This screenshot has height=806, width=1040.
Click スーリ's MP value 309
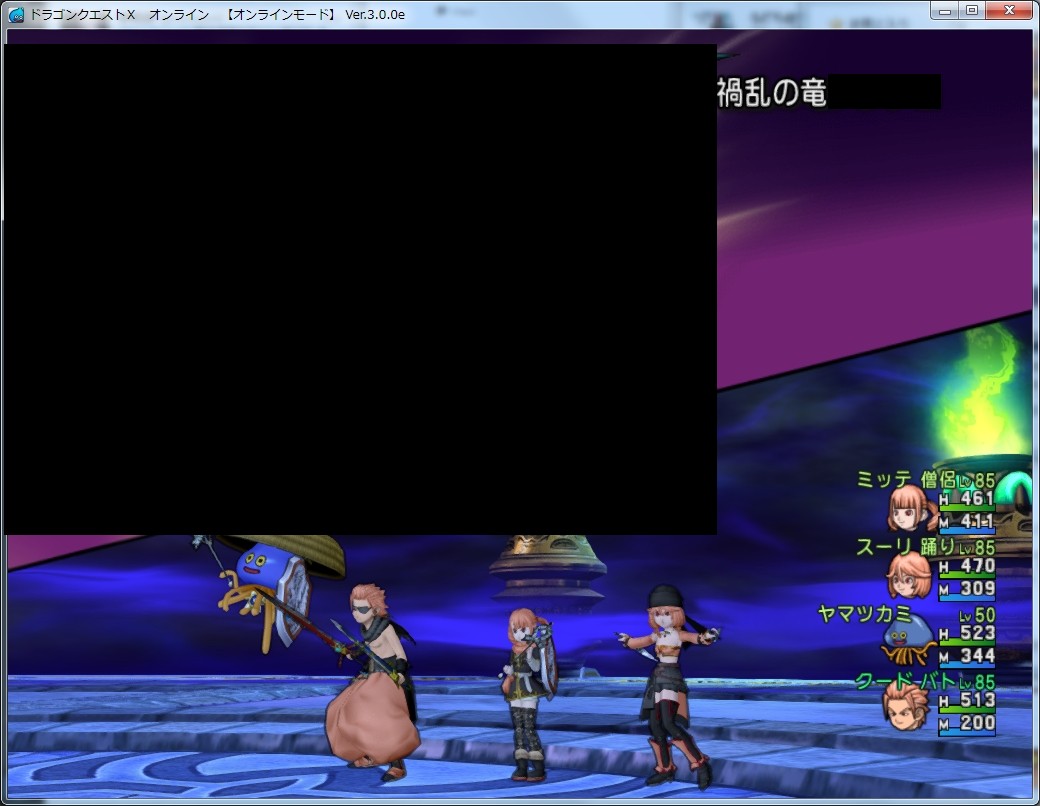977,588
